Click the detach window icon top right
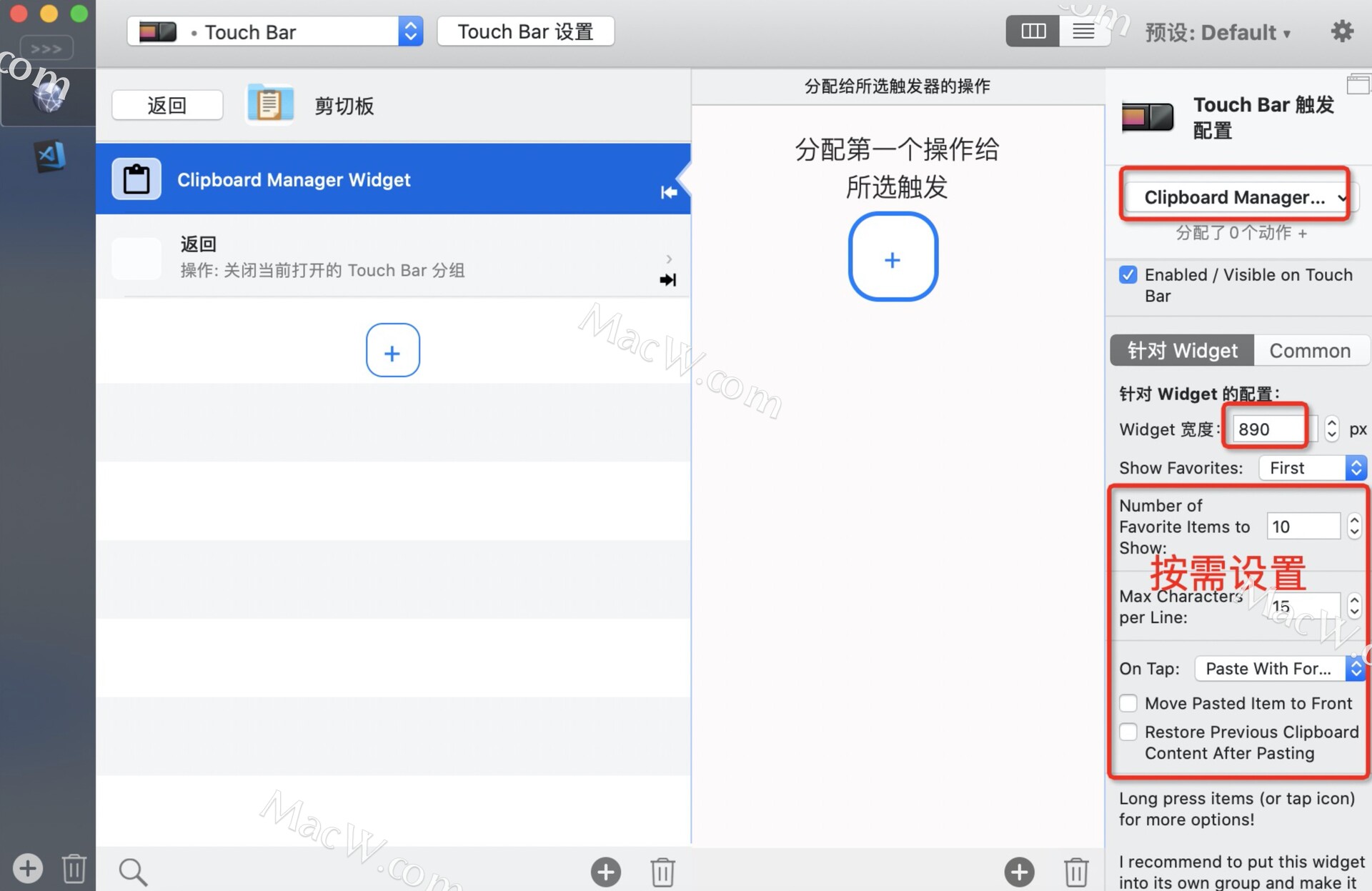The height and width of the screenshot is (891, 1372). (1358, 84)
